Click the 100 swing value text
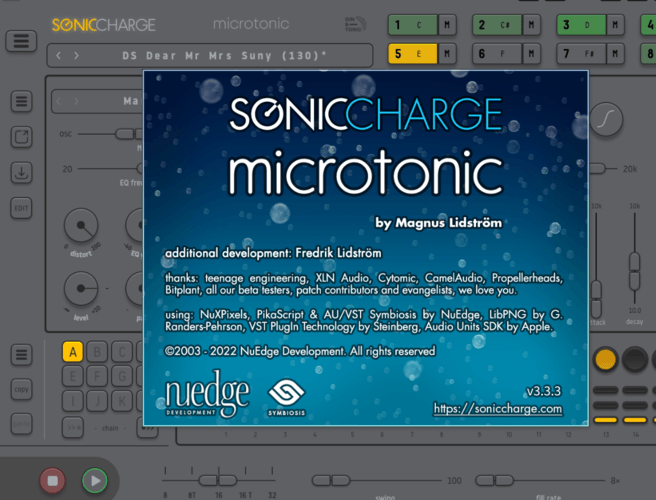656x500 pixels. pos(454,481)
